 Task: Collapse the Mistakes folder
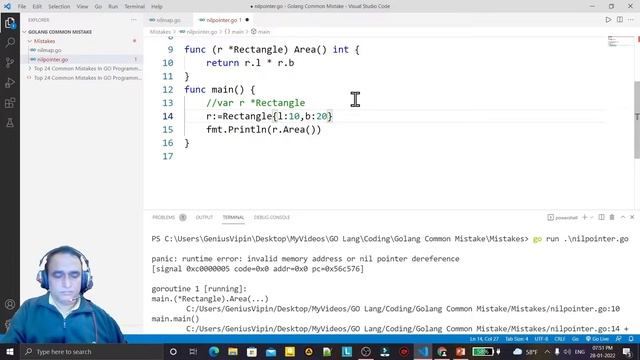pyautogui.click(x=44, y=41)
